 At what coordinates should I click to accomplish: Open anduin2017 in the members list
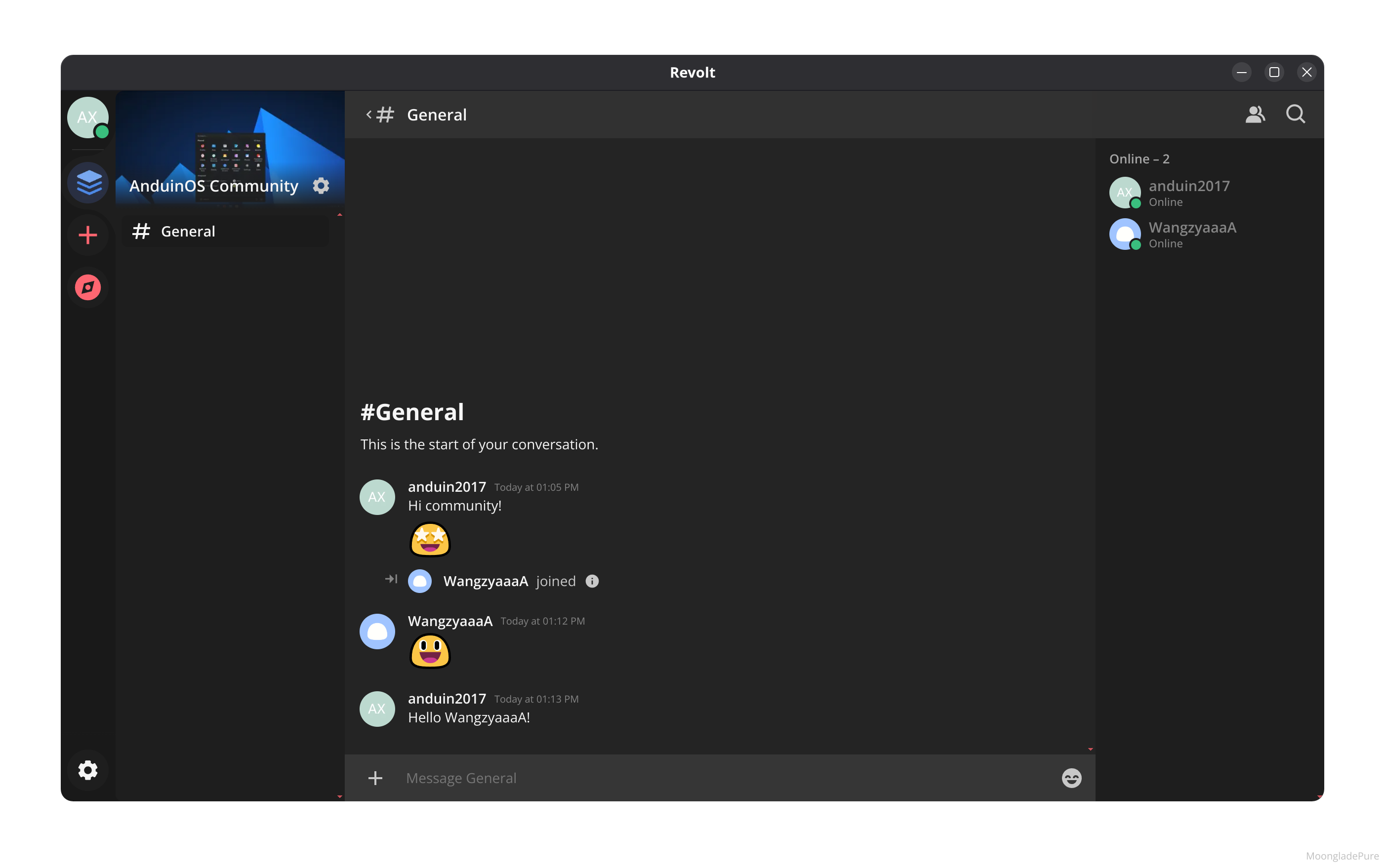coord(1209,193)
